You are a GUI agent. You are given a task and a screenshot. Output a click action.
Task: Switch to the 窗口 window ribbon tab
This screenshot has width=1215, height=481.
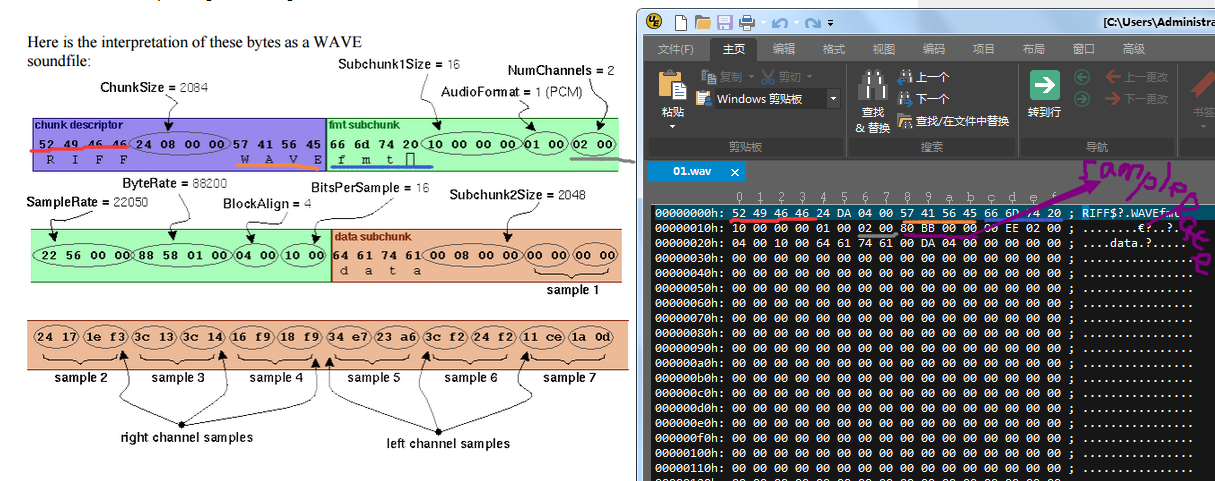tap(1083, 49)
